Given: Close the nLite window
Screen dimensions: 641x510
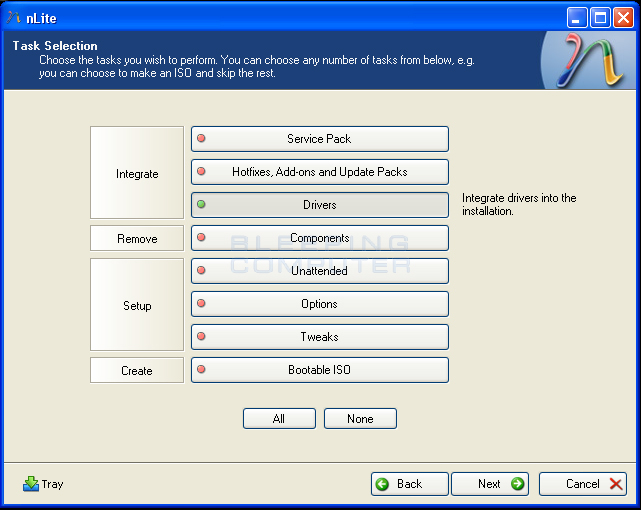Looking at the screenshot, I should pos(623,18).
